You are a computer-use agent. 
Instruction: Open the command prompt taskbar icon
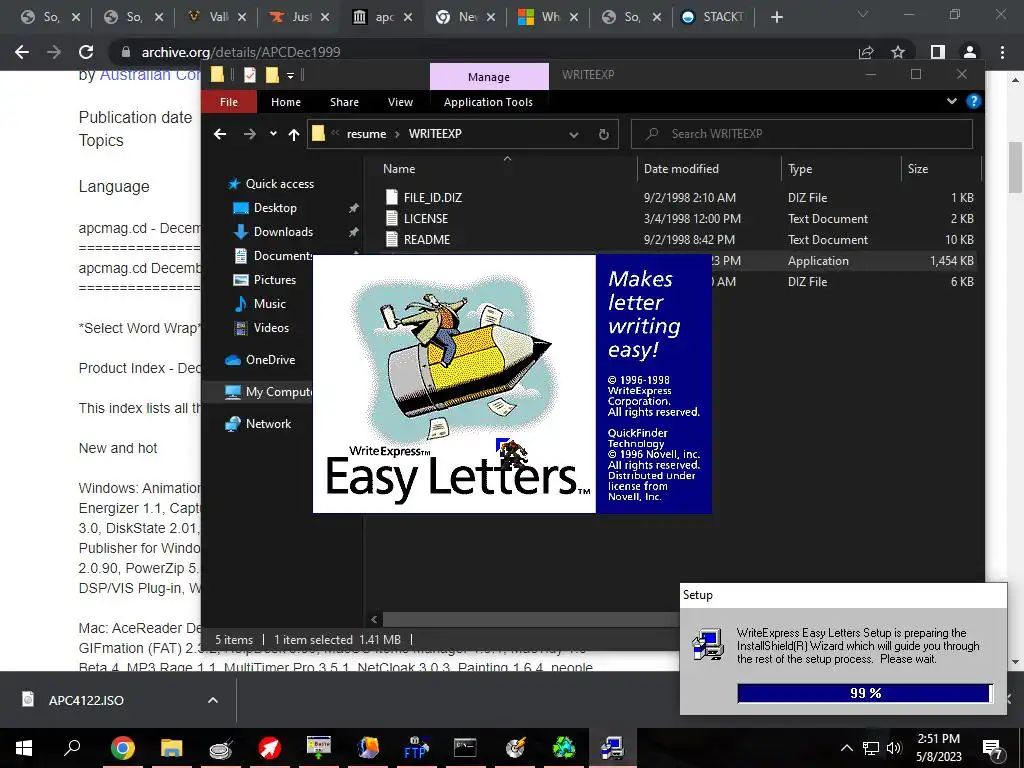[x=465, y=748]
